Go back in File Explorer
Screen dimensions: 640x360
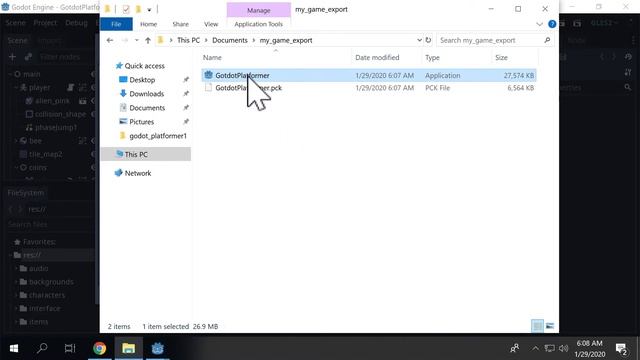[109, 40]
